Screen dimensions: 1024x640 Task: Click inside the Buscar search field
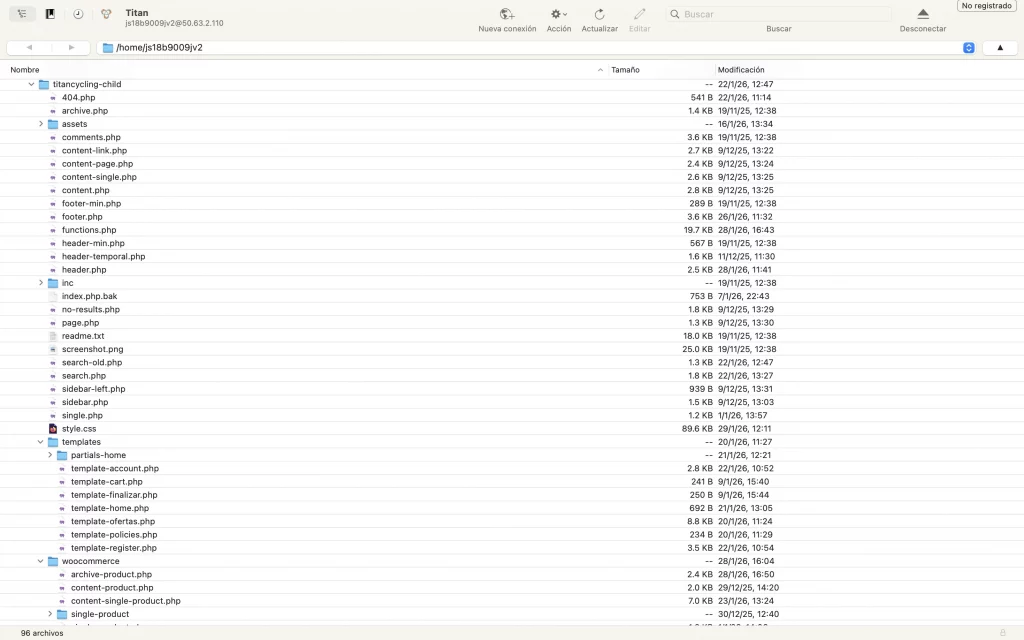779,13
